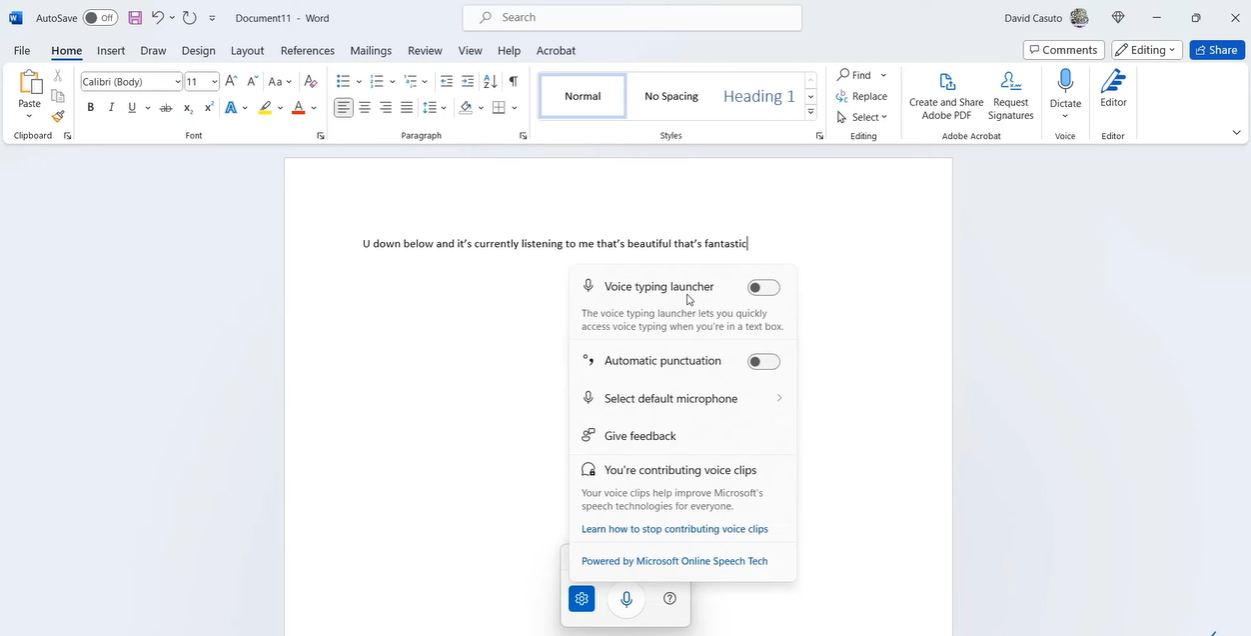Screen dimensions: 1251x636
Task: Open Select default microphone submenu
Action: [x=683, y=398]
